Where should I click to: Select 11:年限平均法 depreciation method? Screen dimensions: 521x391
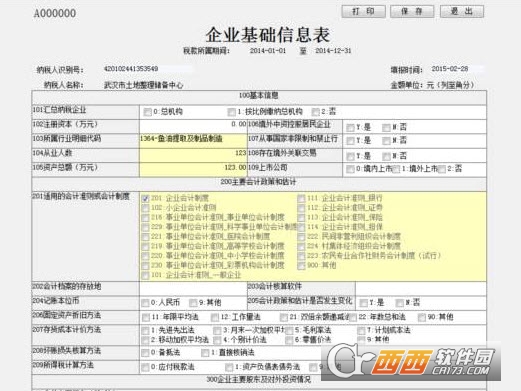pos(146,317)
